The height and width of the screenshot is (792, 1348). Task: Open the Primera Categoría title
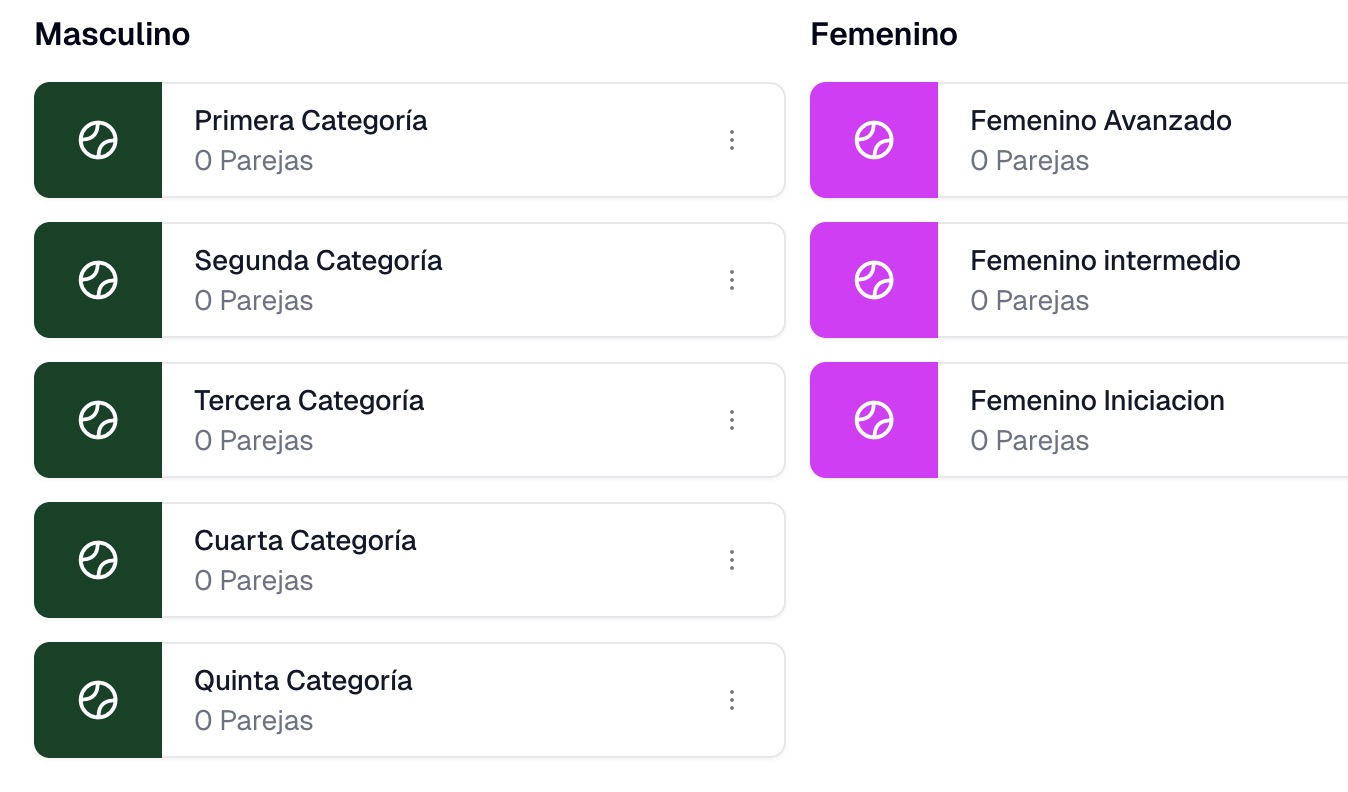click(x=311, y=121)
